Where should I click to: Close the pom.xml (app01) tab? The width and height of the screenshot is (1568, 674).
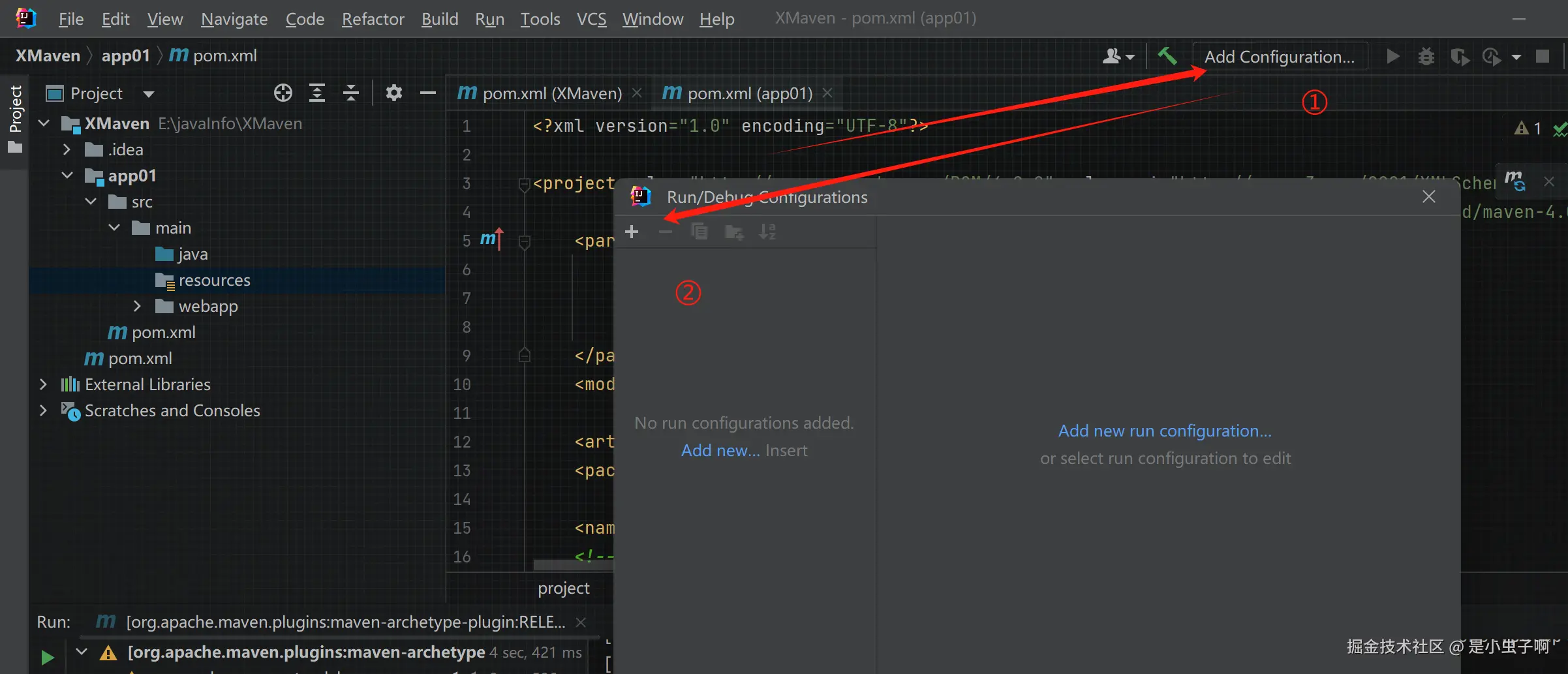pyautogui.click(x=827, y=93)
